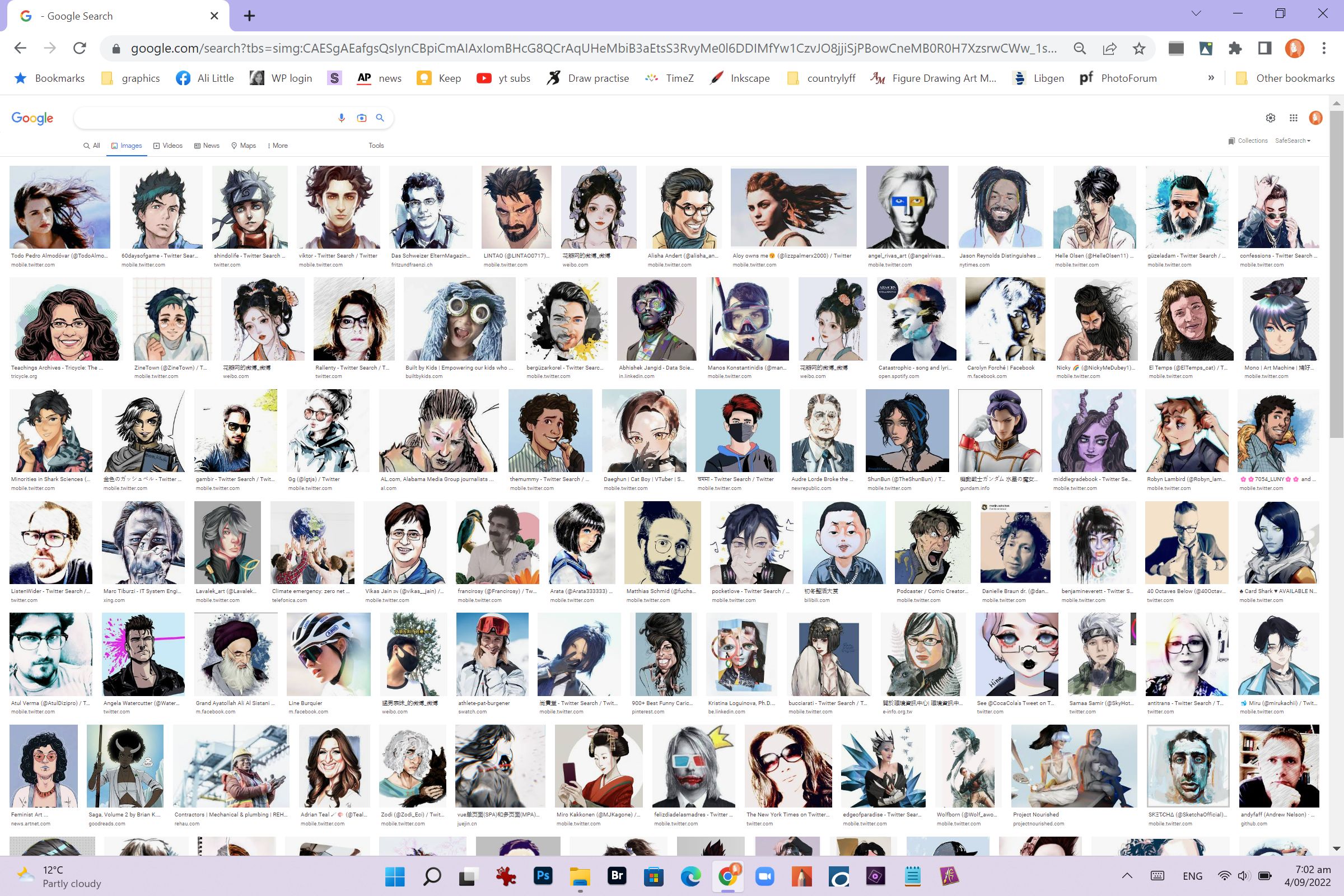Reload the page
Screen dimensions: 1344x896
tap(80, 49)
